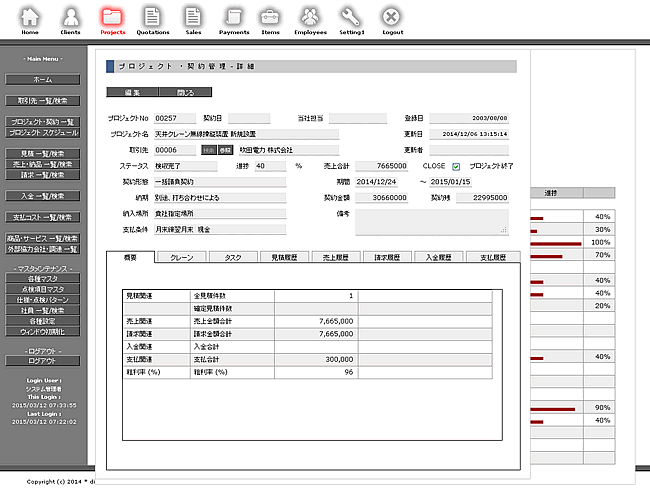
Task: Click the 契約残 field 22995000
Action: coord(483,198)
